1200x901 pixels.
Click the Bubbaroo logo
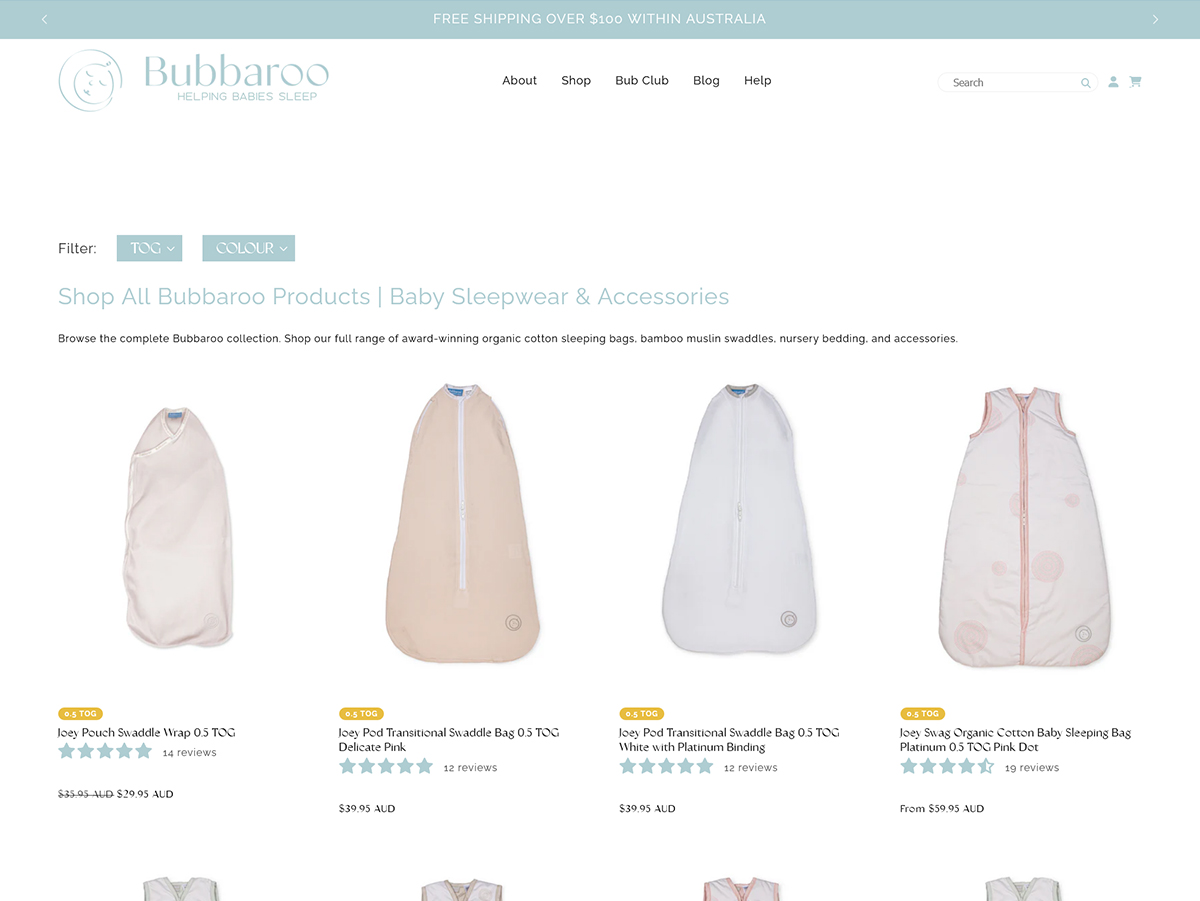pyautogui.click(x=194, y=80)
